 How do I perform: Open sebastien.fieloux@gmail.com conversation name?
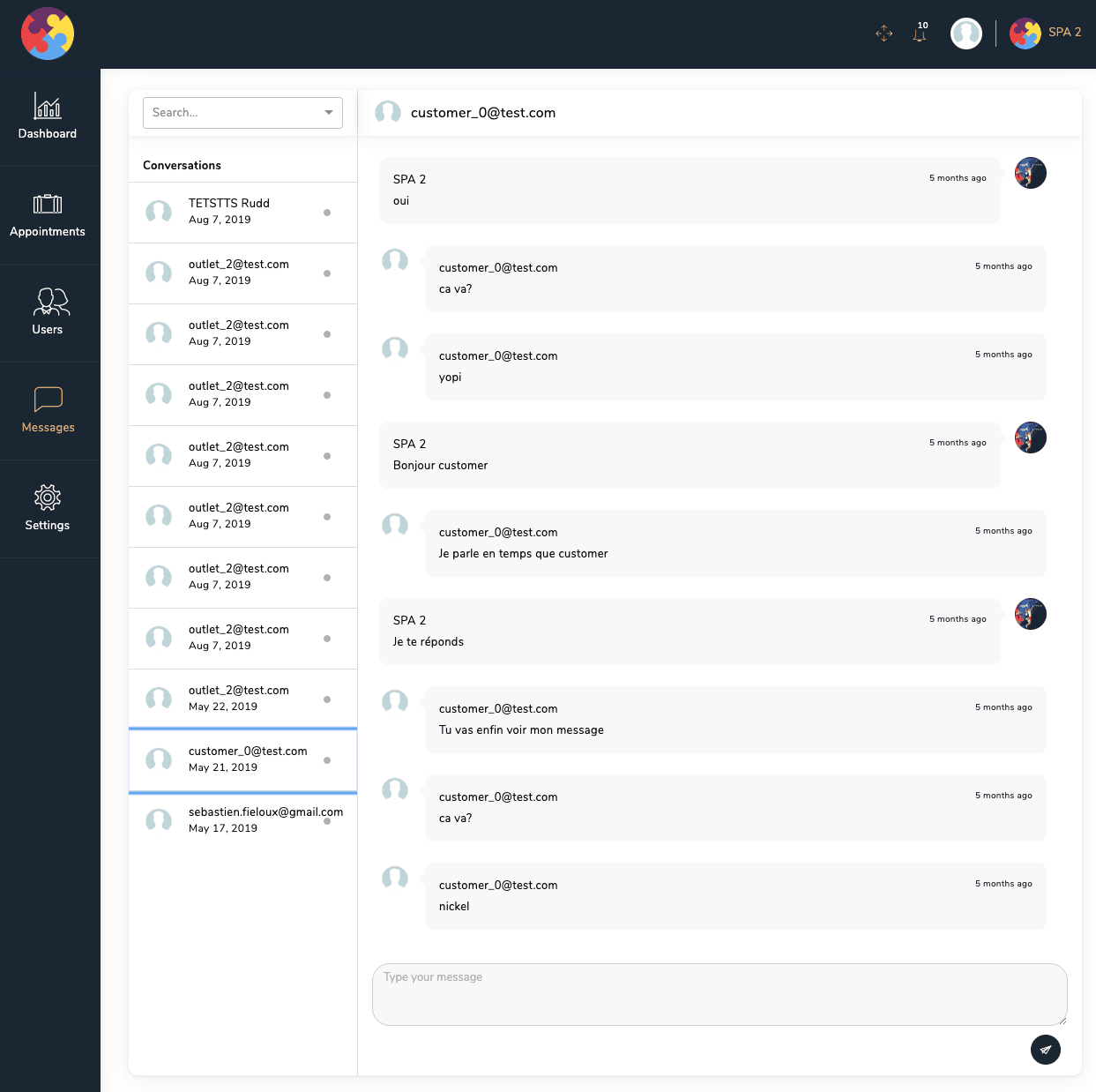pyautogui.click(x=265, y=812)
